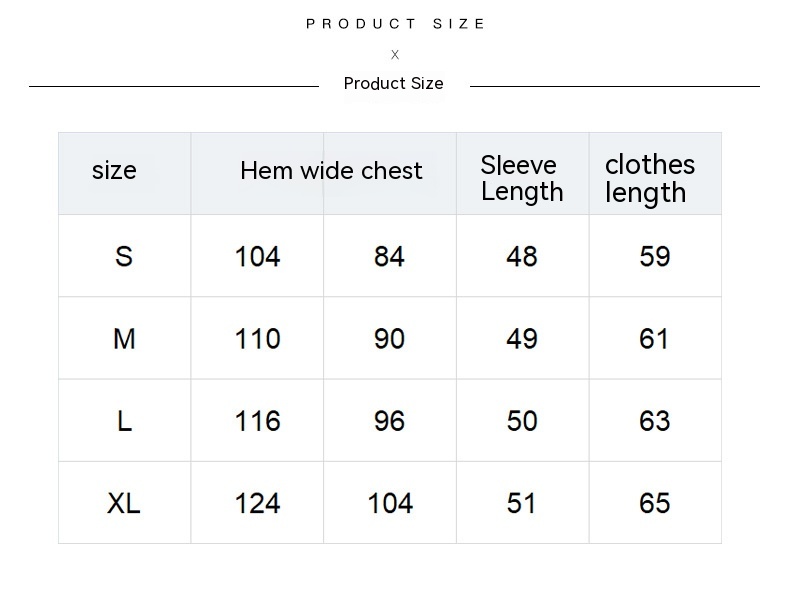This screenshot has width=790, height=590.
Task: Select sleeve length 48 in the S row
Action: click(x=522, y=257)
